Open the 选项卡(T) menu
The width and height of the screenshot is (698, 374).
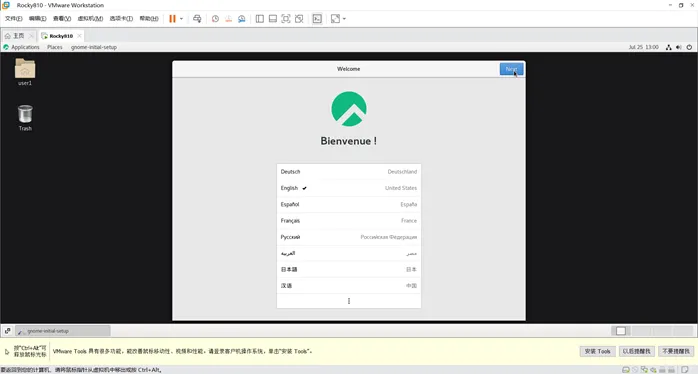(121, 18)
